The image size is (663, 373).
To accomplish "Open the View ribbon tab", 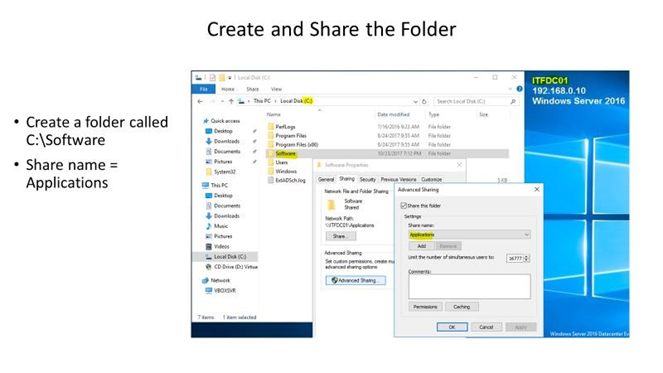I will tap(276, 89).
